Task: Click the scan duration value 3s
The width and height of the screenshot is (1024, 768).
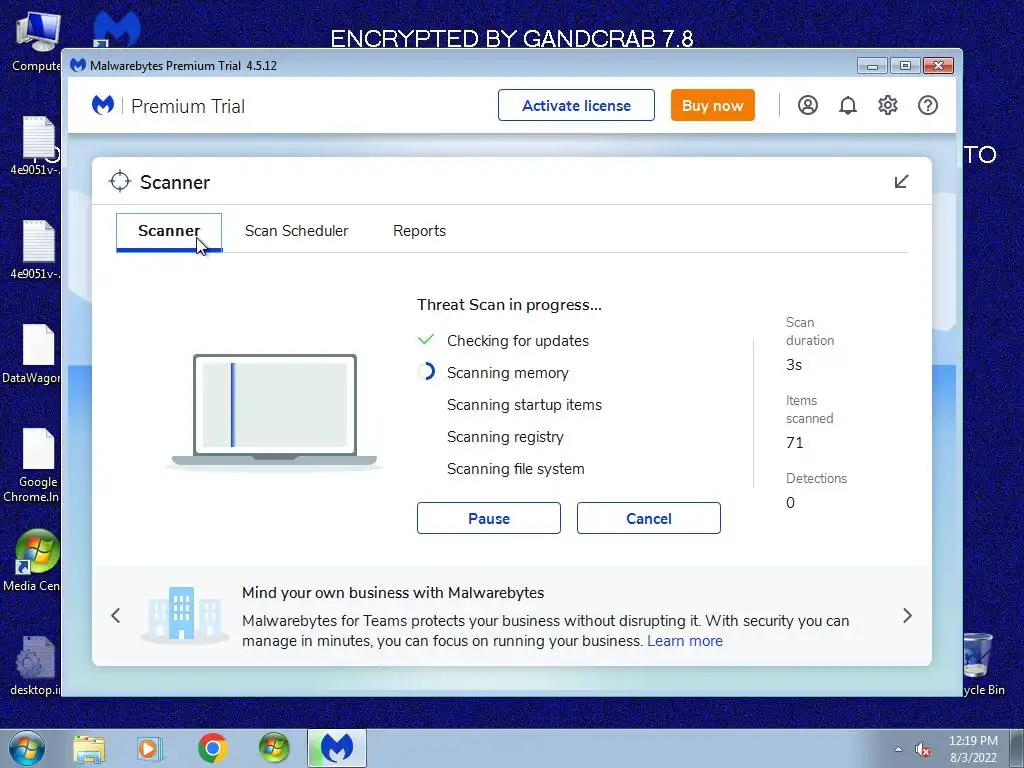Action: [793, 365]
